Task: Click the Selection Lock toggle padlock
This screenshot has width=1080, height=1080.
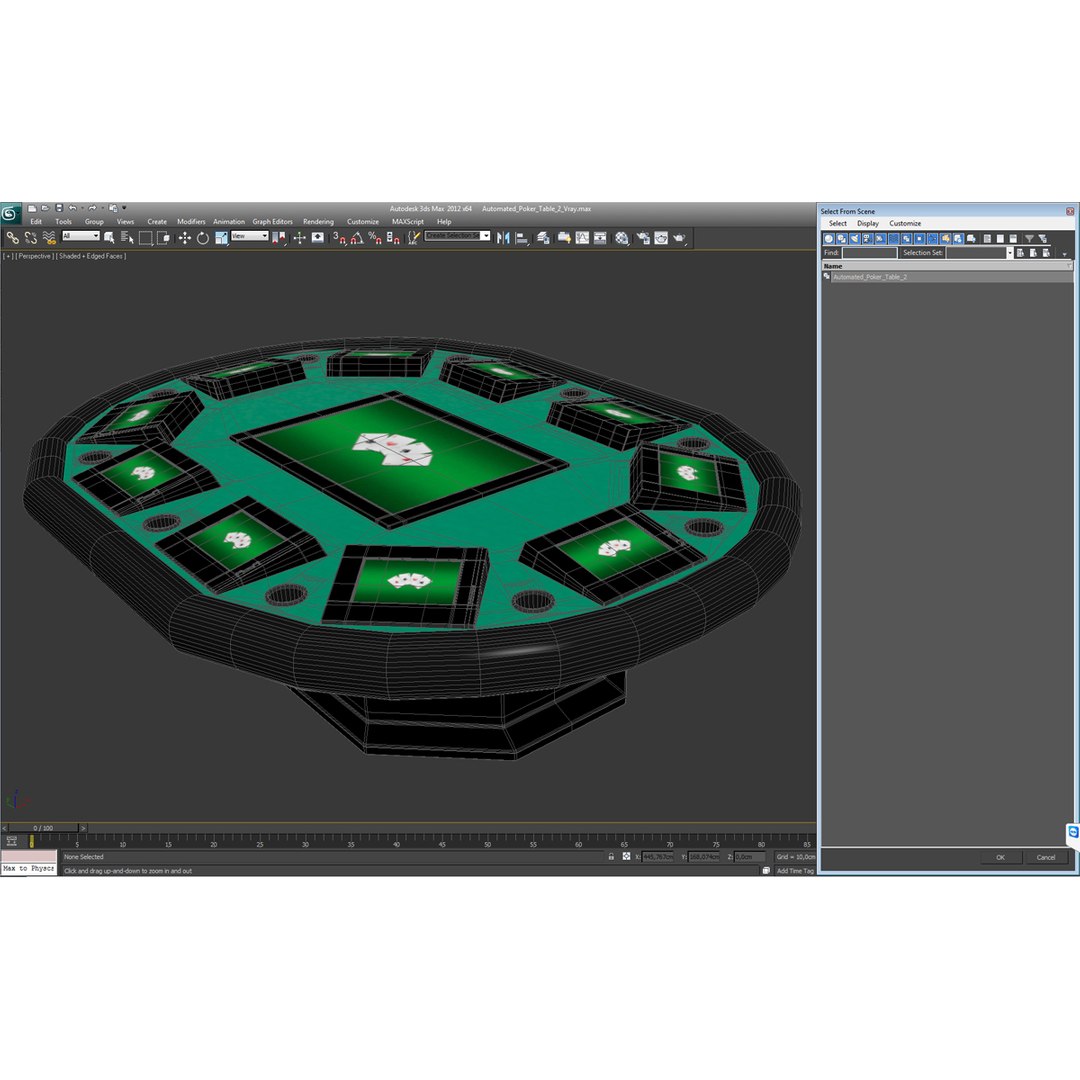Action: pyautogui.click(x=611, y=857)
